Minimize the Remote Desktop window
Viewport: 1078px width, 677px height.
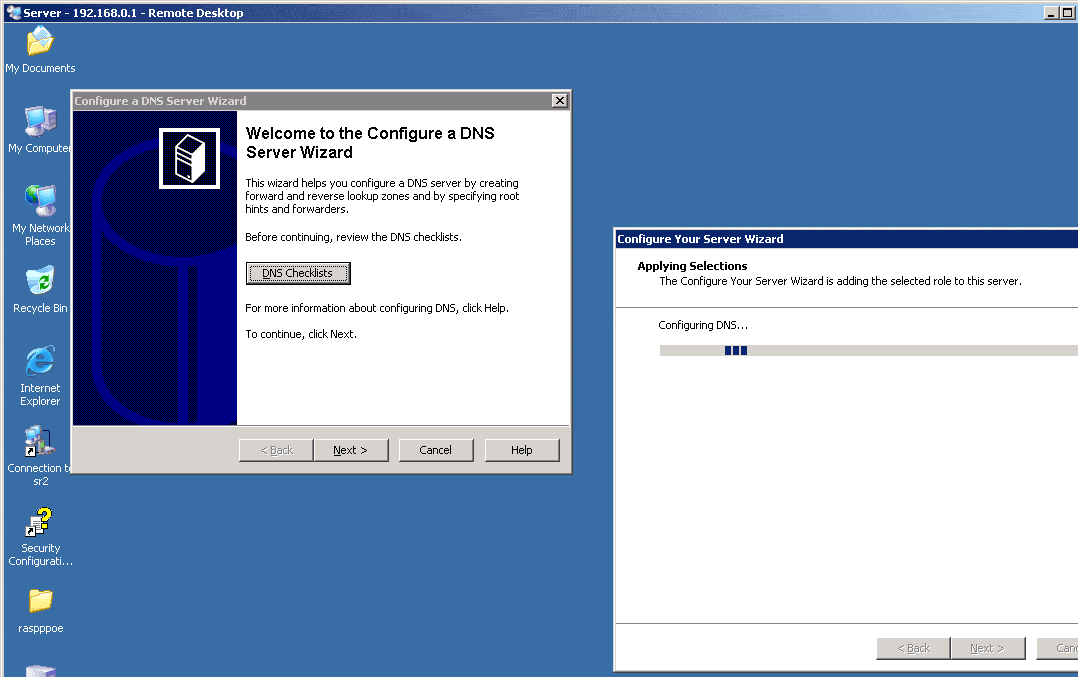point(1051,12)
